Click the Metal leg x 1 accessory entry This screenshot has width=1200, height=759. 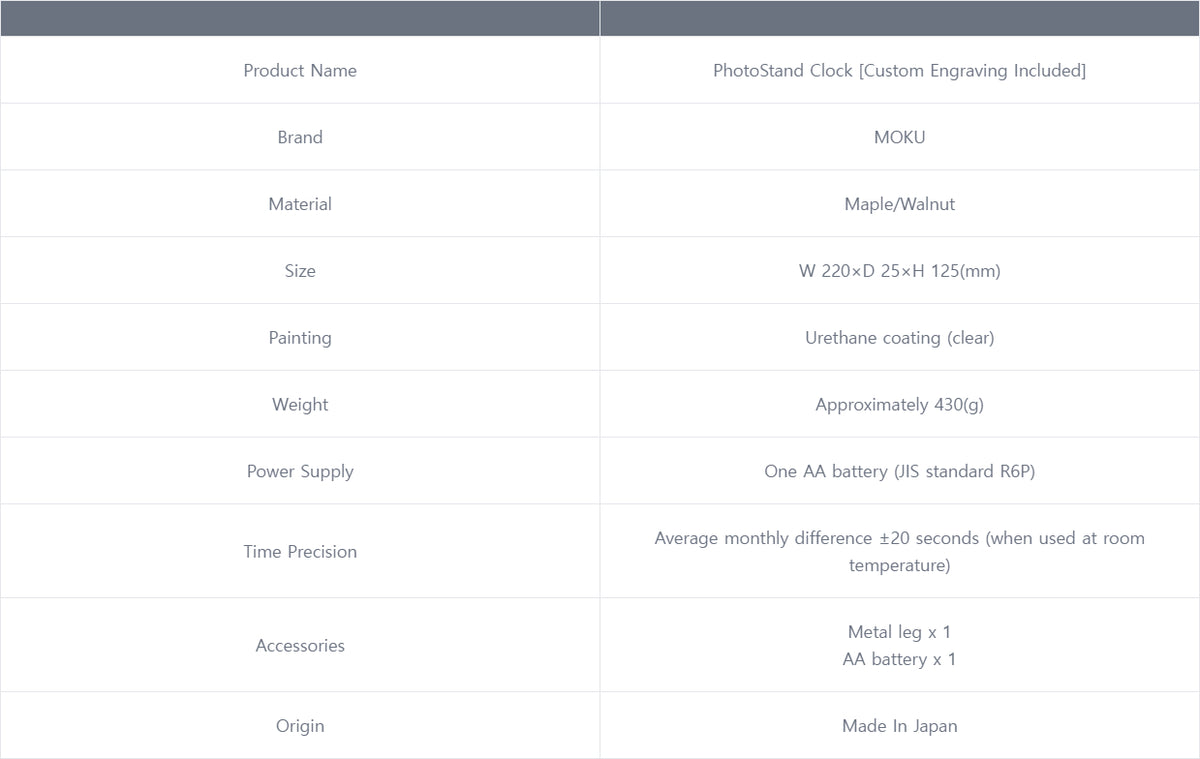coord(899,632)
